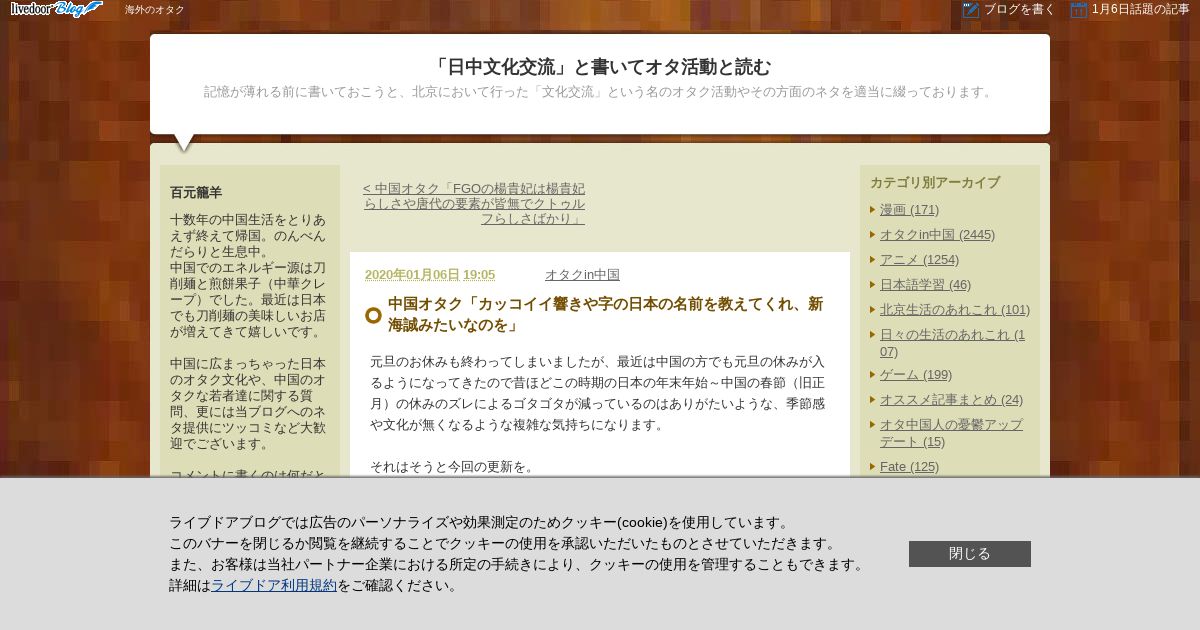Open article title 中国オタク「カッコイイ響きや字の日本の名前
The image size is (1200, 630).
(606, 314)
